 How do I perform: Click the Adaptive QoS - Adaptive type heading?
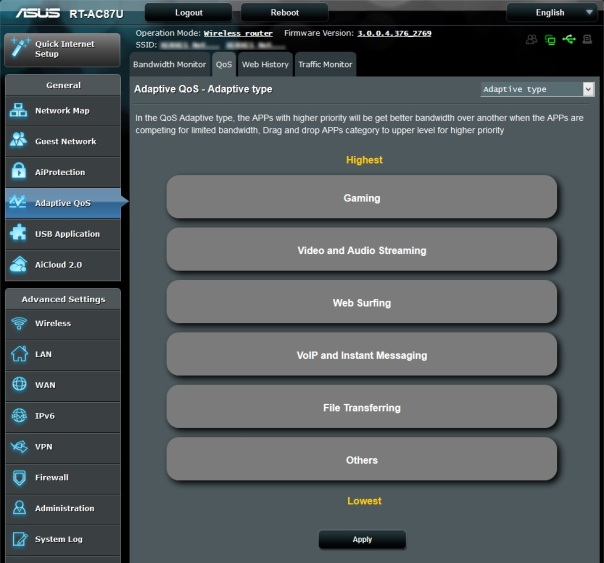(x=203, y=89)
